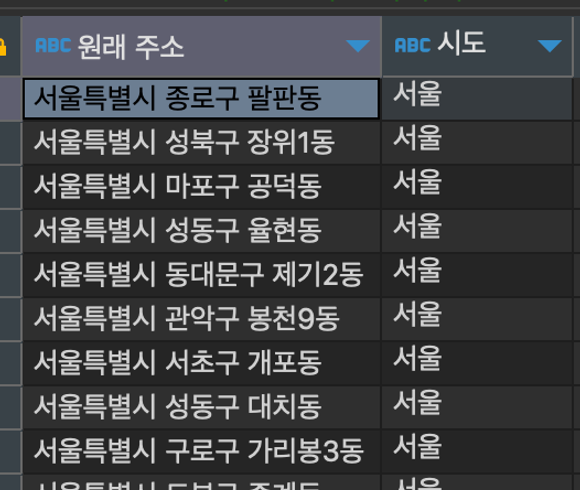Viewport: 580px width, 490px height.
Task: Select cell 서울특별시 성동구 대치동
Action: click(x=202, y=407)
